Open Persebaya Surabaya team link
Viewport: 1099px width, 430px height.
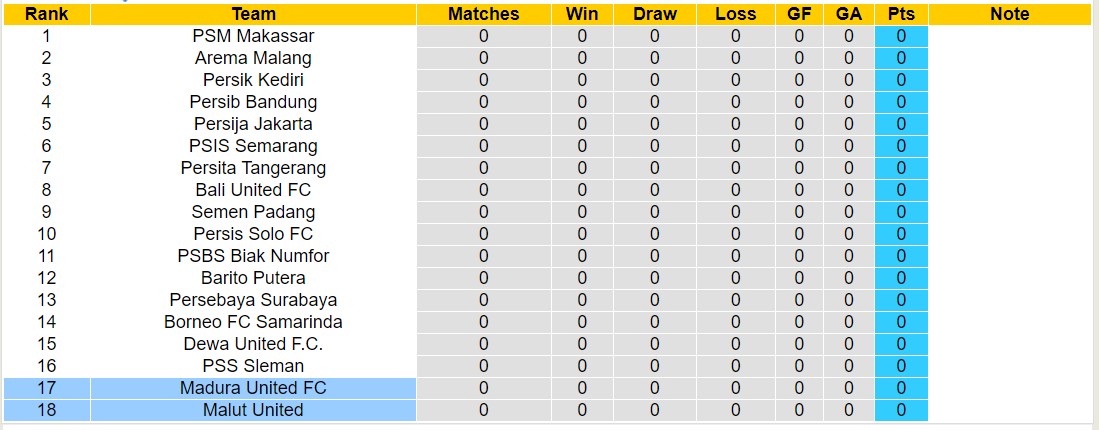pyautogui.click(x=253, y=300)
